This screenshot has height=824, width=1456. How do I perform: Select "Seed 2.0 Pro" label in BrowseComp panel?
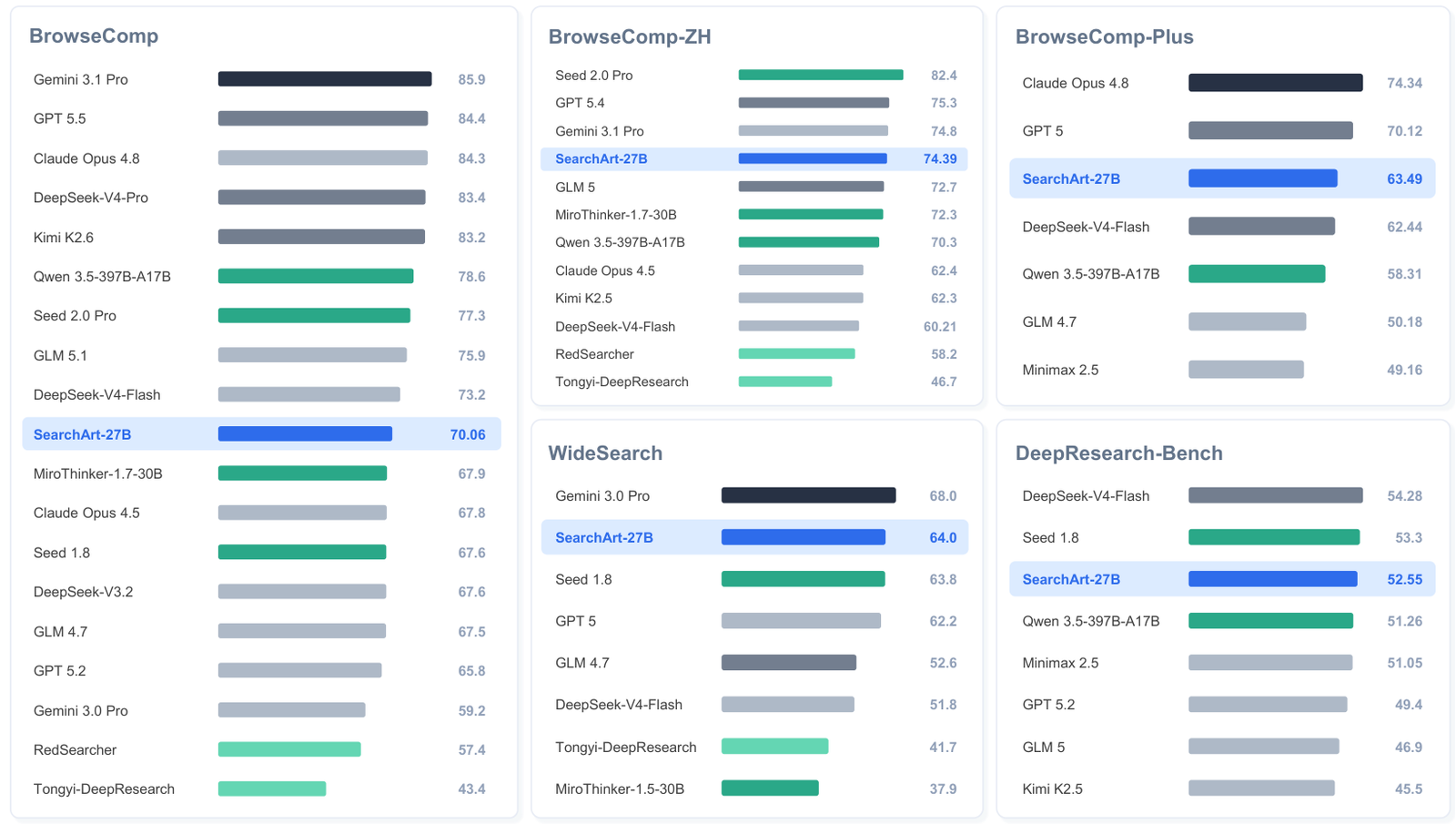(x=75, y=316)
